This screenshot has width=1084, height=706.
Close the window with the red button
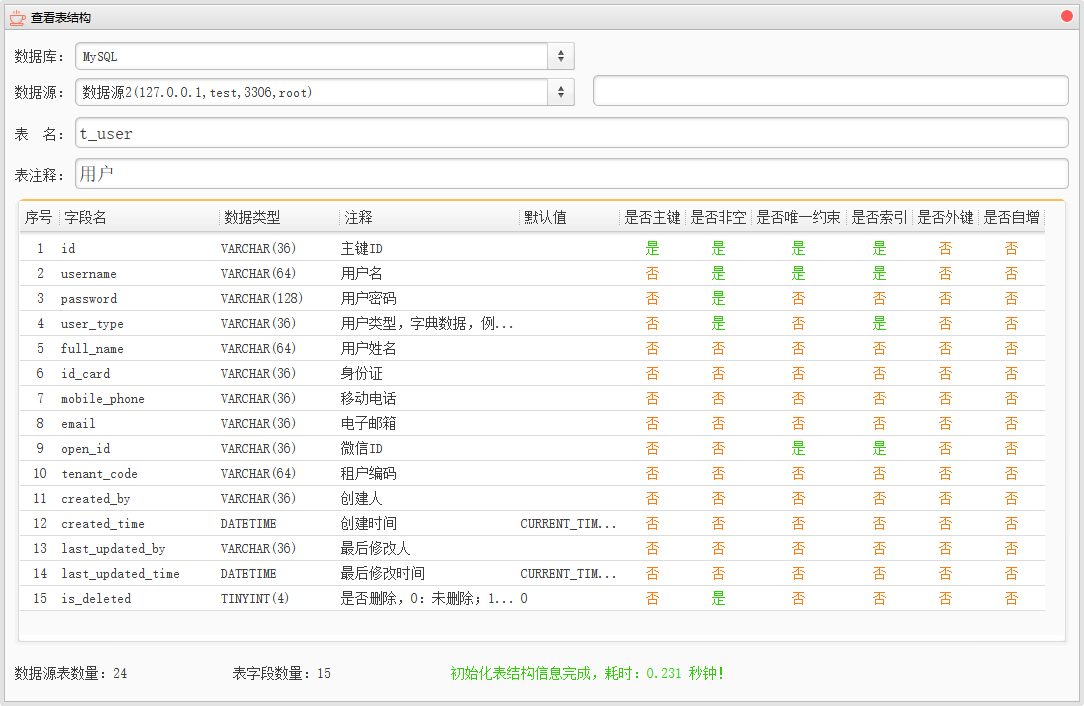[1067, 16]
